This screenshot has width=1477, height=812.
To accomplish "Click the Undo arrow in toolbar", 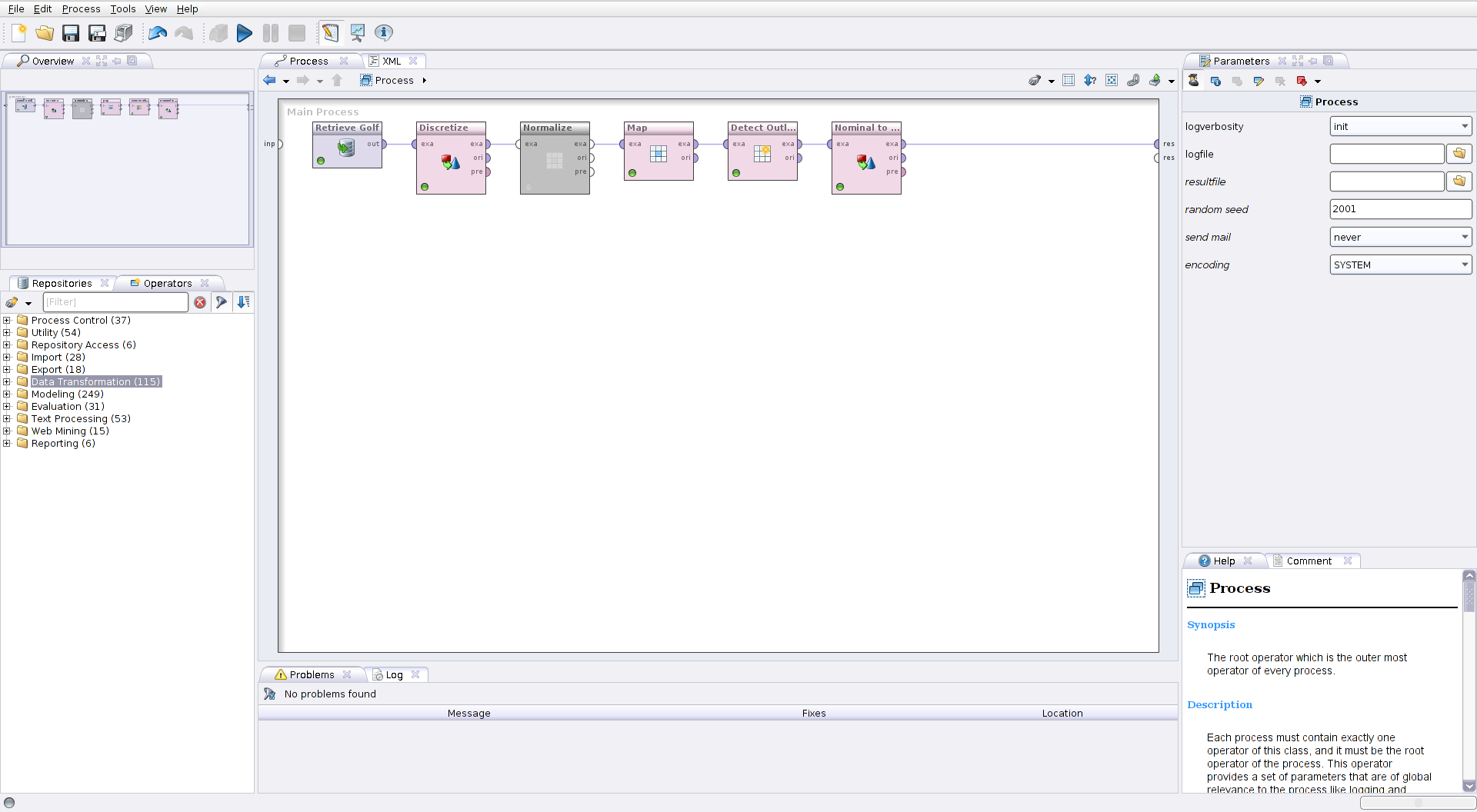I will (x=158, y=33).
